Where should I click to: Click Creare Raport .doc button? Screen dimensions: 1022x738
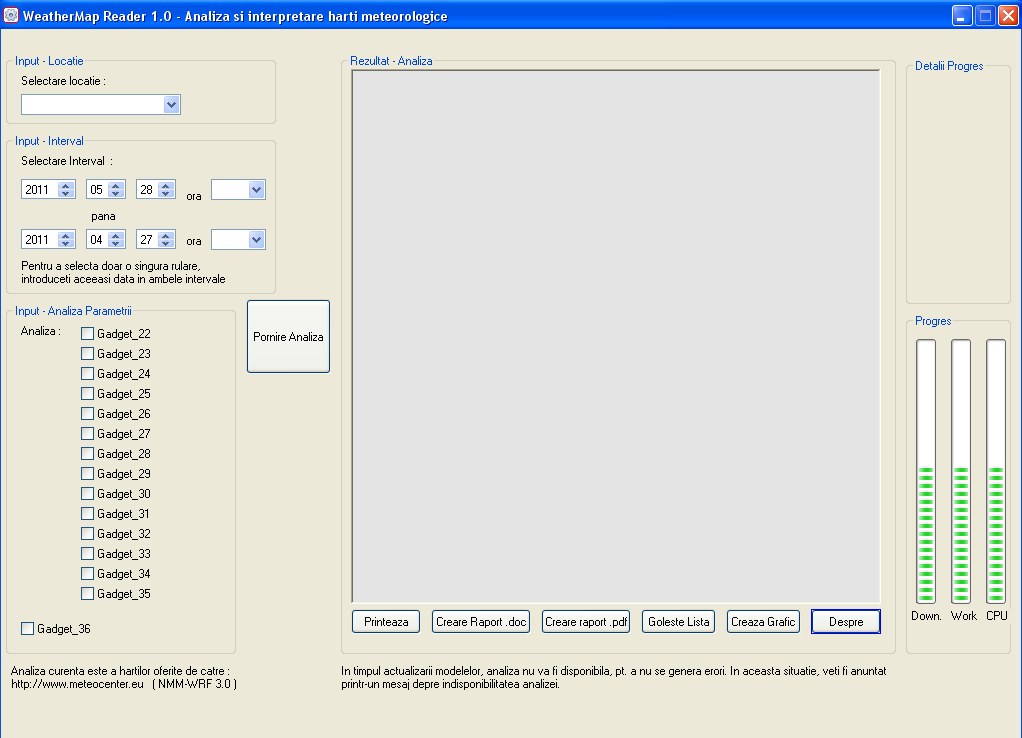480,621
